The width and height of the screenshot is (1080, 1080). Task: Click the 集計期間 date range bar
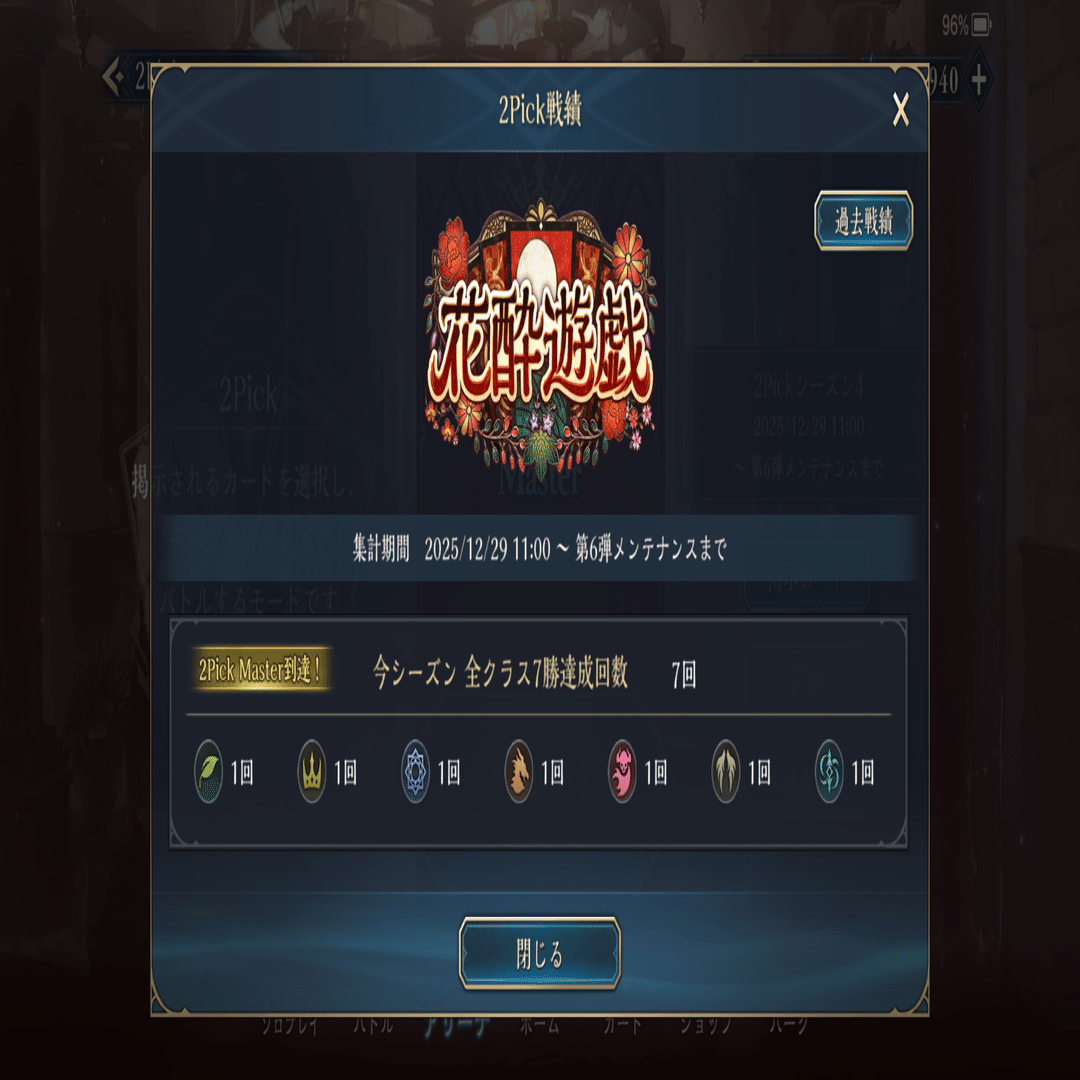click(540, 548)
